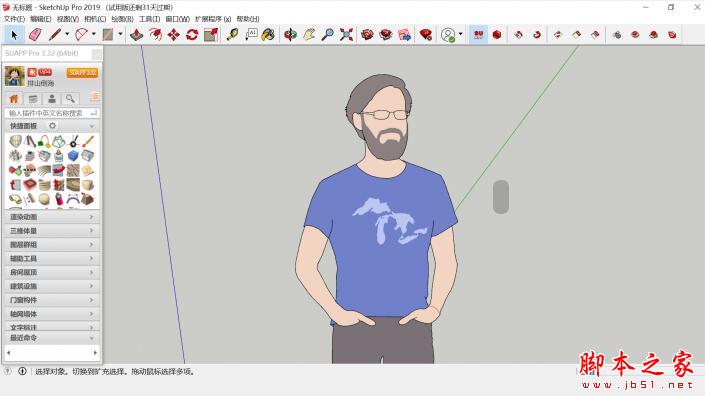The image size is (705, 396).
Task: Open Shapes tool dropdown arrow
Action: tap(120, 34)
